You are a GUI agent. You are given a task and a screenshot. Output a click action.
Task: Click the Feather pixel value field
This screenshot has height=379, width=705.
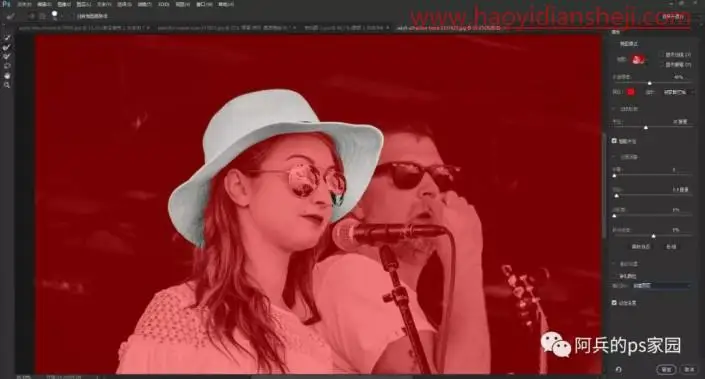(x=680, y=190)
